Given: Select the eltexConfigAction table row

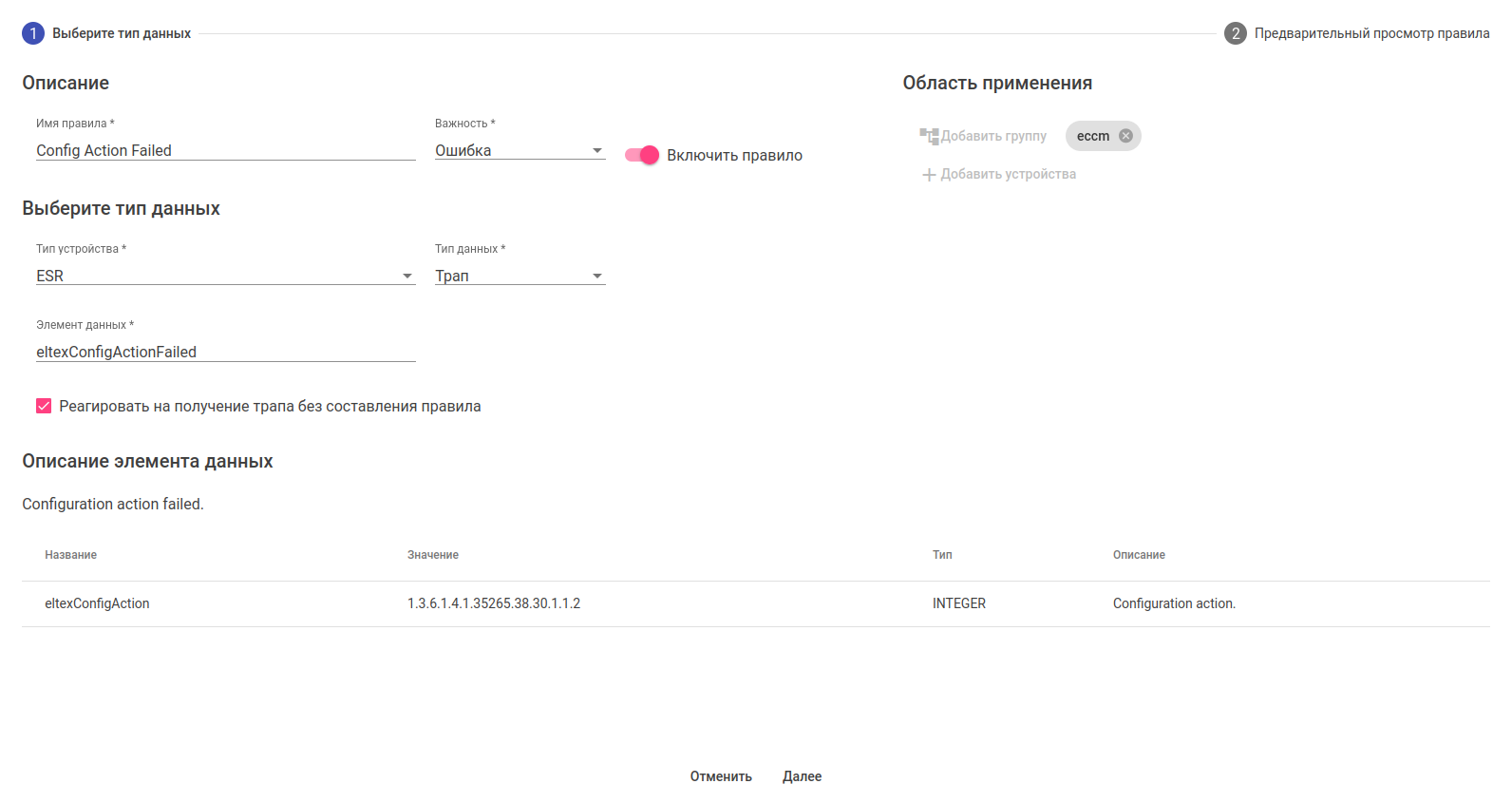Looking at the screenshot, I should pos(755,603).
